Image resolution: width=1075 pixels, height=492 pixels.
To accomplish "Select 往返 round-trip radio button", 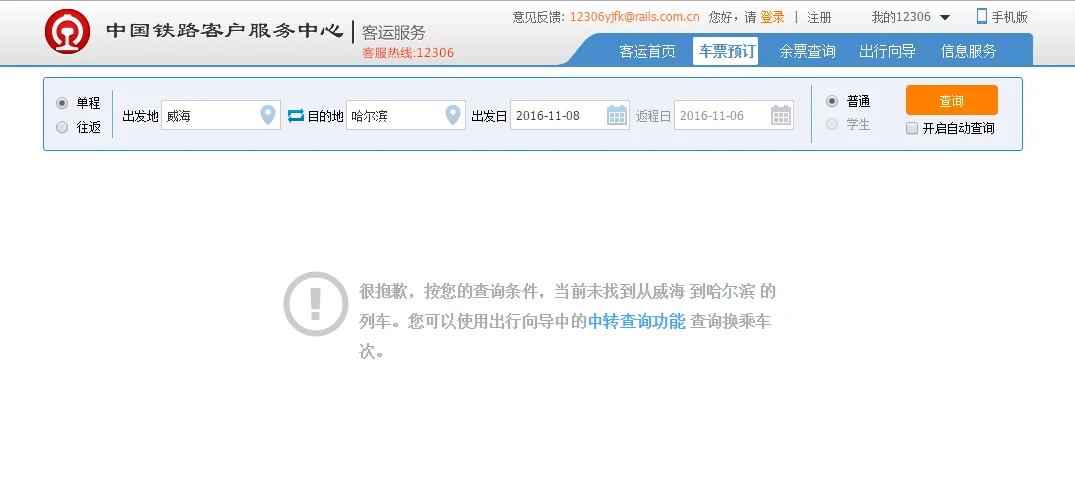I will (x=62, y=127).
